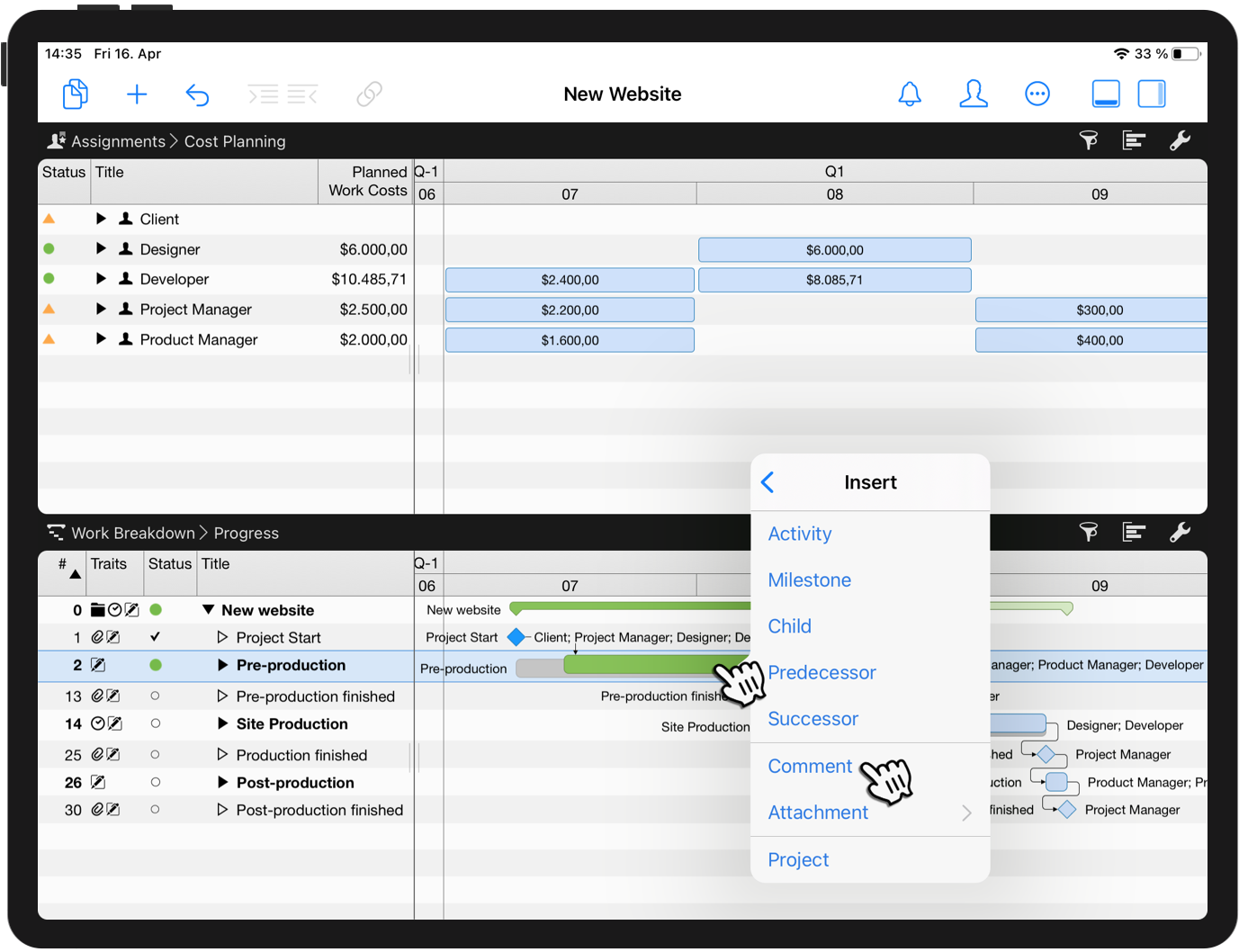The image size is (1239, 952).
Task: Select Milestone from the Insert menu
Action: 809,579
